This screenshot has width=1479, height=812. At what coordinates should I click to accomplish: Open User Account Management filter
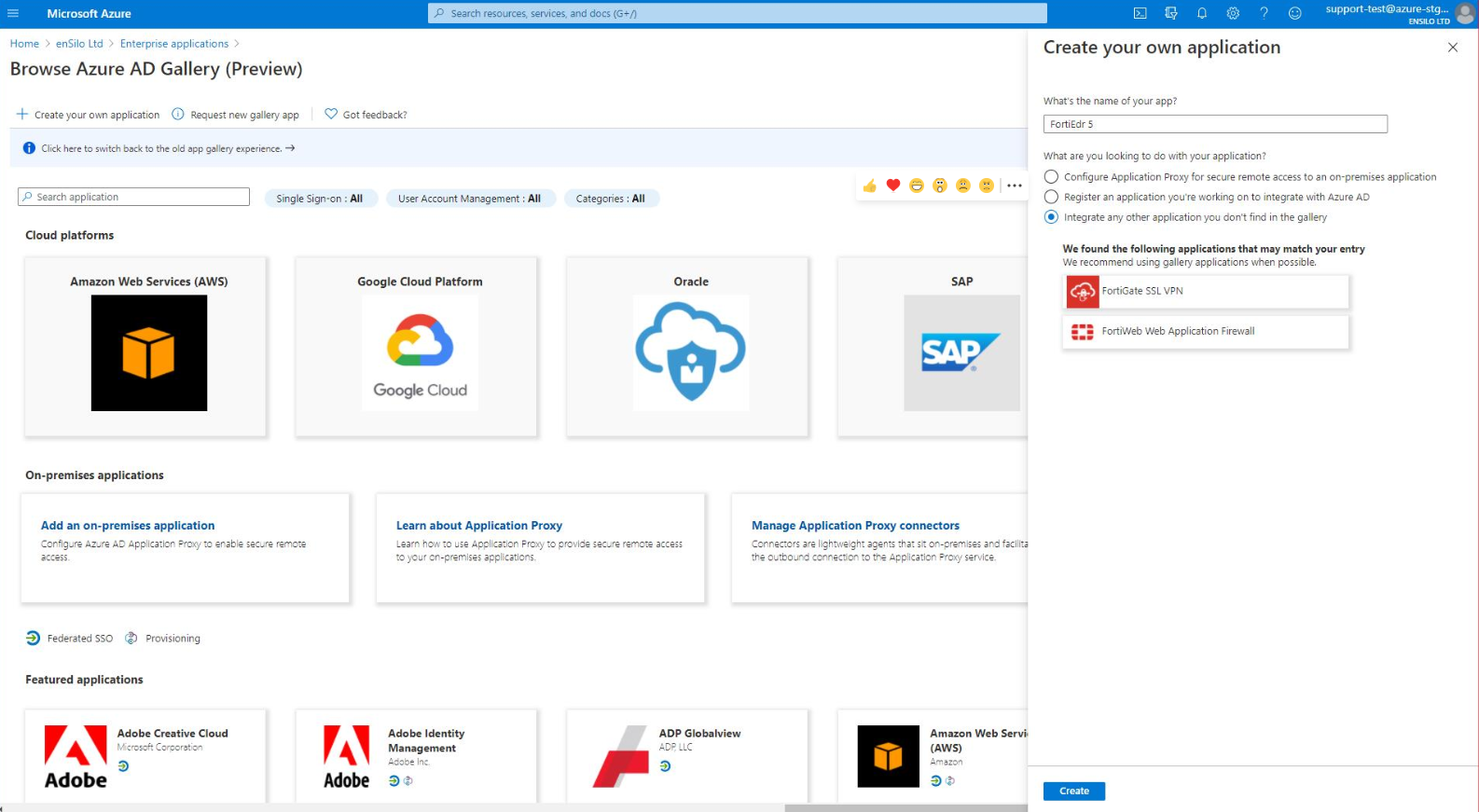pos(469,199)
